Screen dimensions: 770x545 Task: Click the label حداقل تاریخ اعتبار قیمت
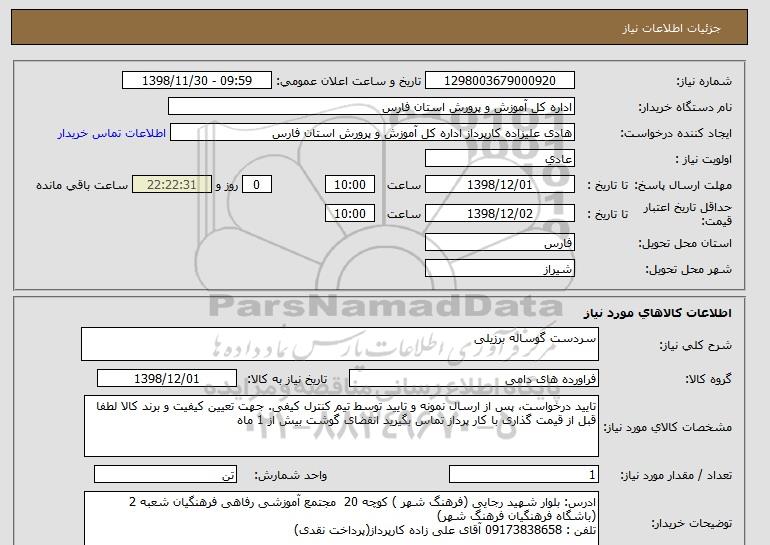point(688,214)
